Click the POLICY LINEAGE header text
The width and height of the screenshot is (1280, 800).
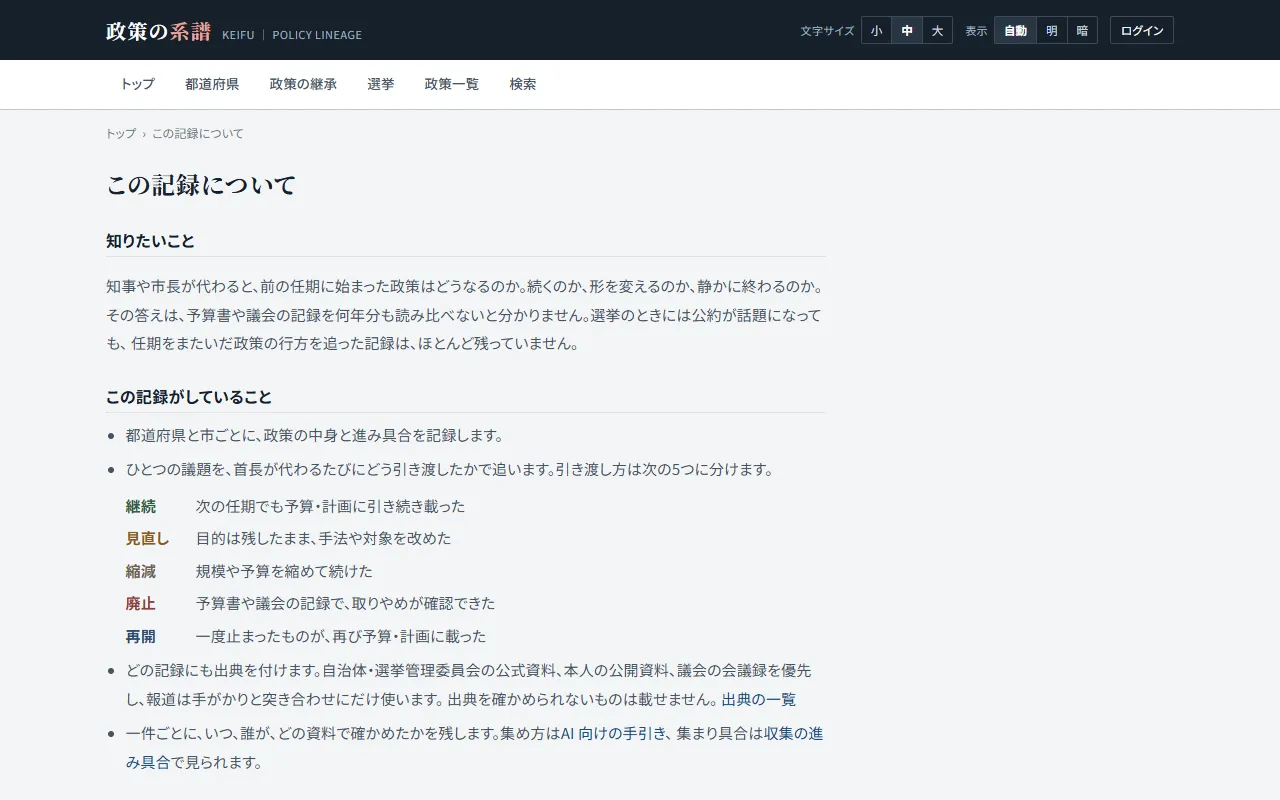[317, 35]
